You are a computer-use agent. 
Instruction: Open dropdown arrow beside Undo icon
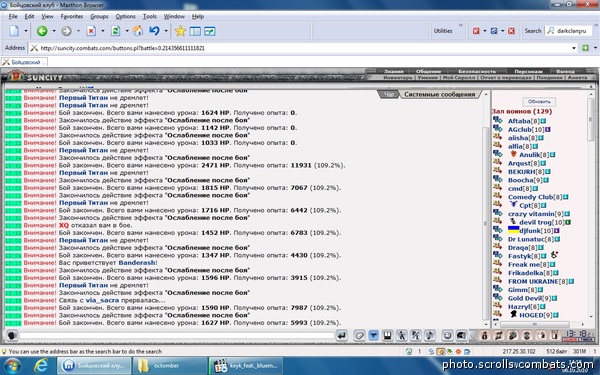[166, 31]
